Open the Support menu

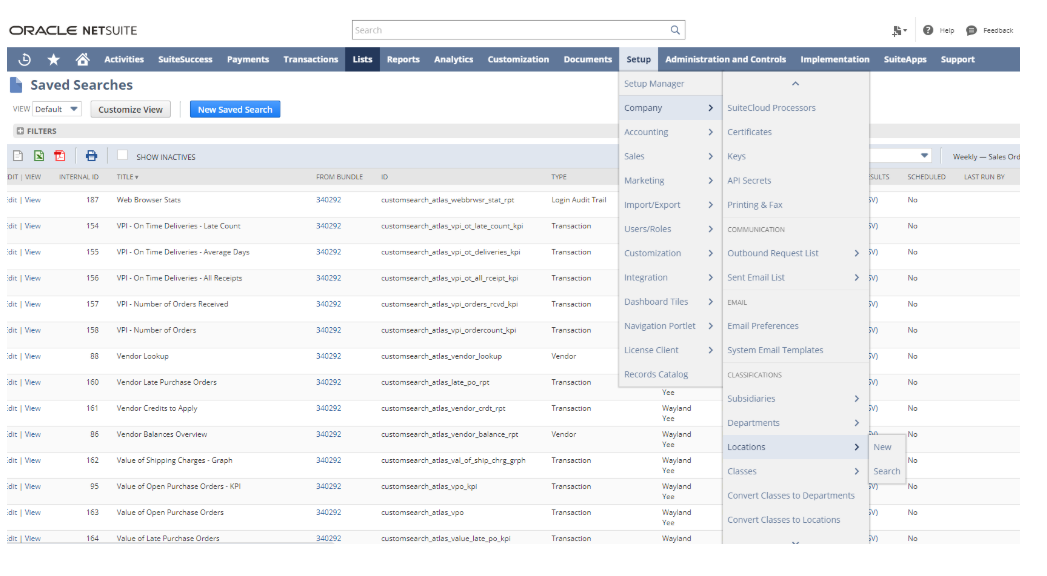point(958,59)
